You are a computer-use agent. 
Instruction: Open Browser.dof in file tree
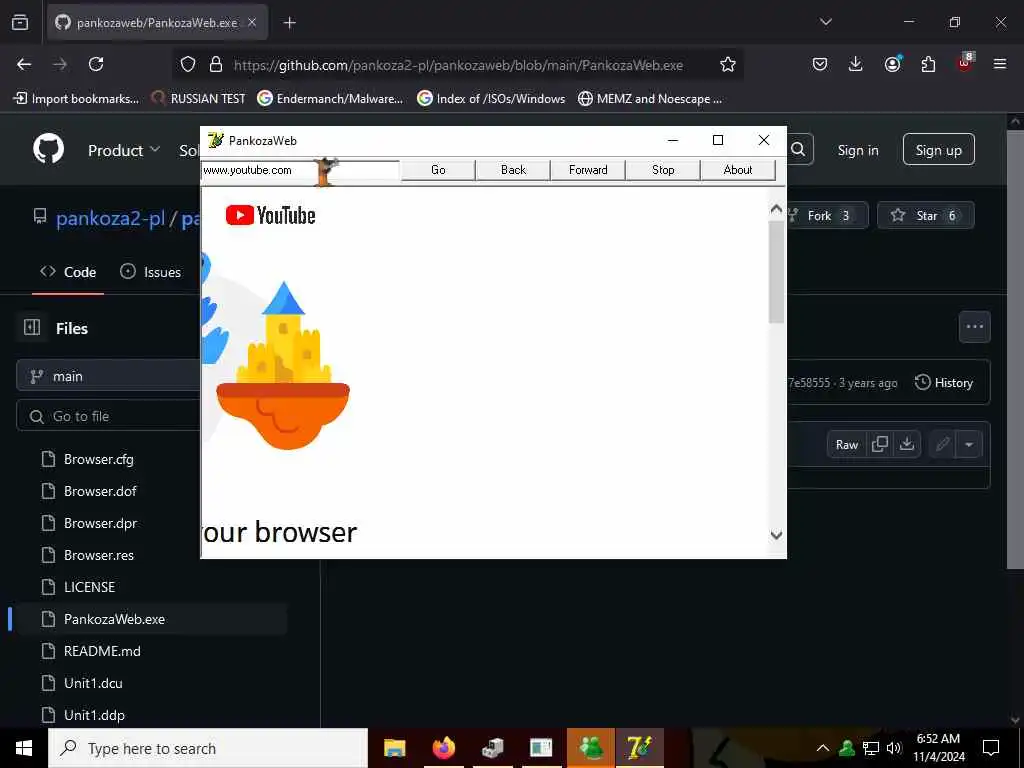tap(100, 491)
